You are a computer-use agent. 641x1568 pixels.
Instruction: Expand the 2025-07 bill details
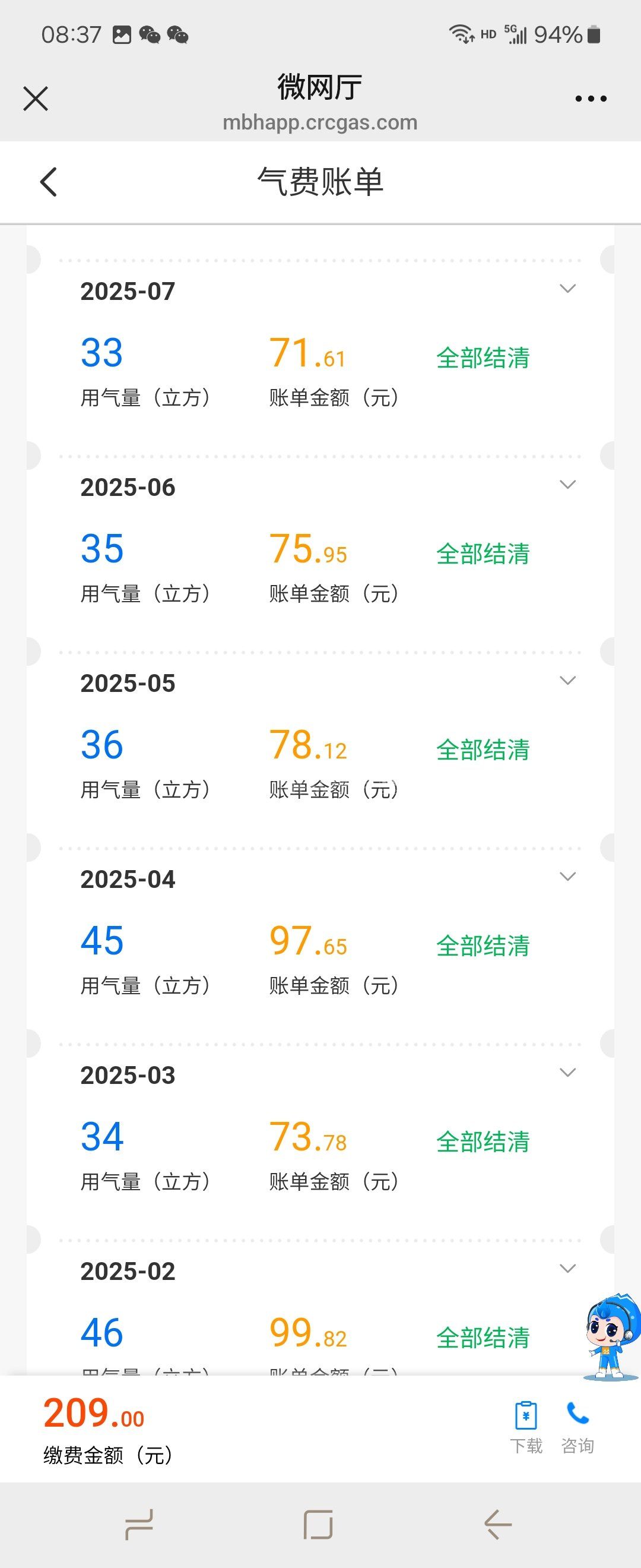(x=567, y=289)
